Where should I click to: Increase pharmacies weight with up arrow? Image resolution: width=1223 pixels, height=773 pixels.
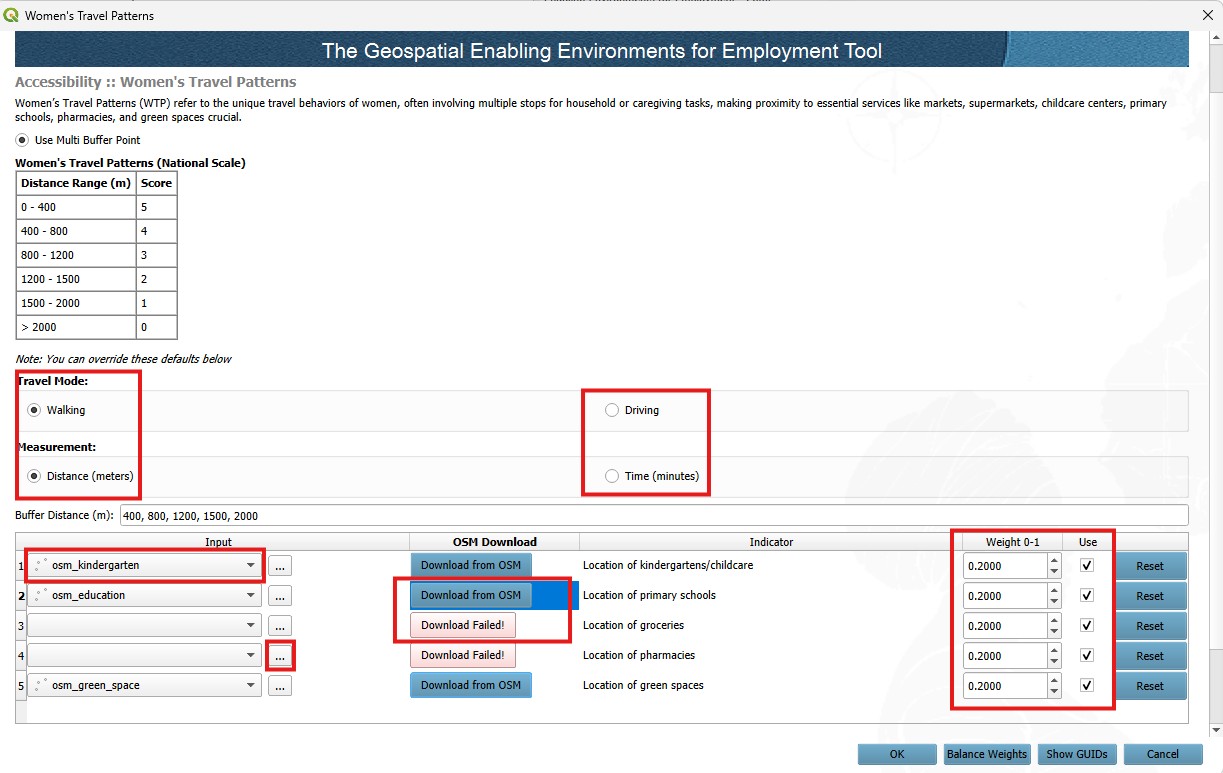click(x=1053, y=650)
